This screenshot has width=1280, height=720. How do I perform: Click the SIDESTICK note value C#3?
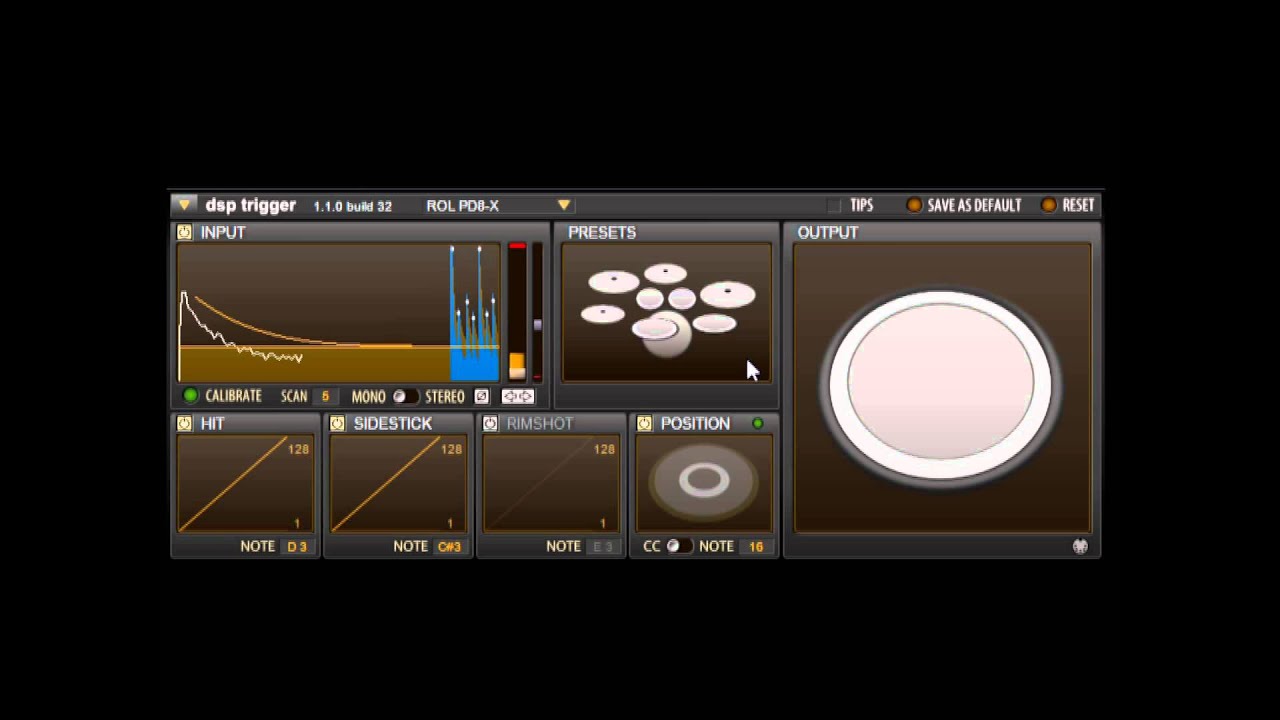pos(450,546)
